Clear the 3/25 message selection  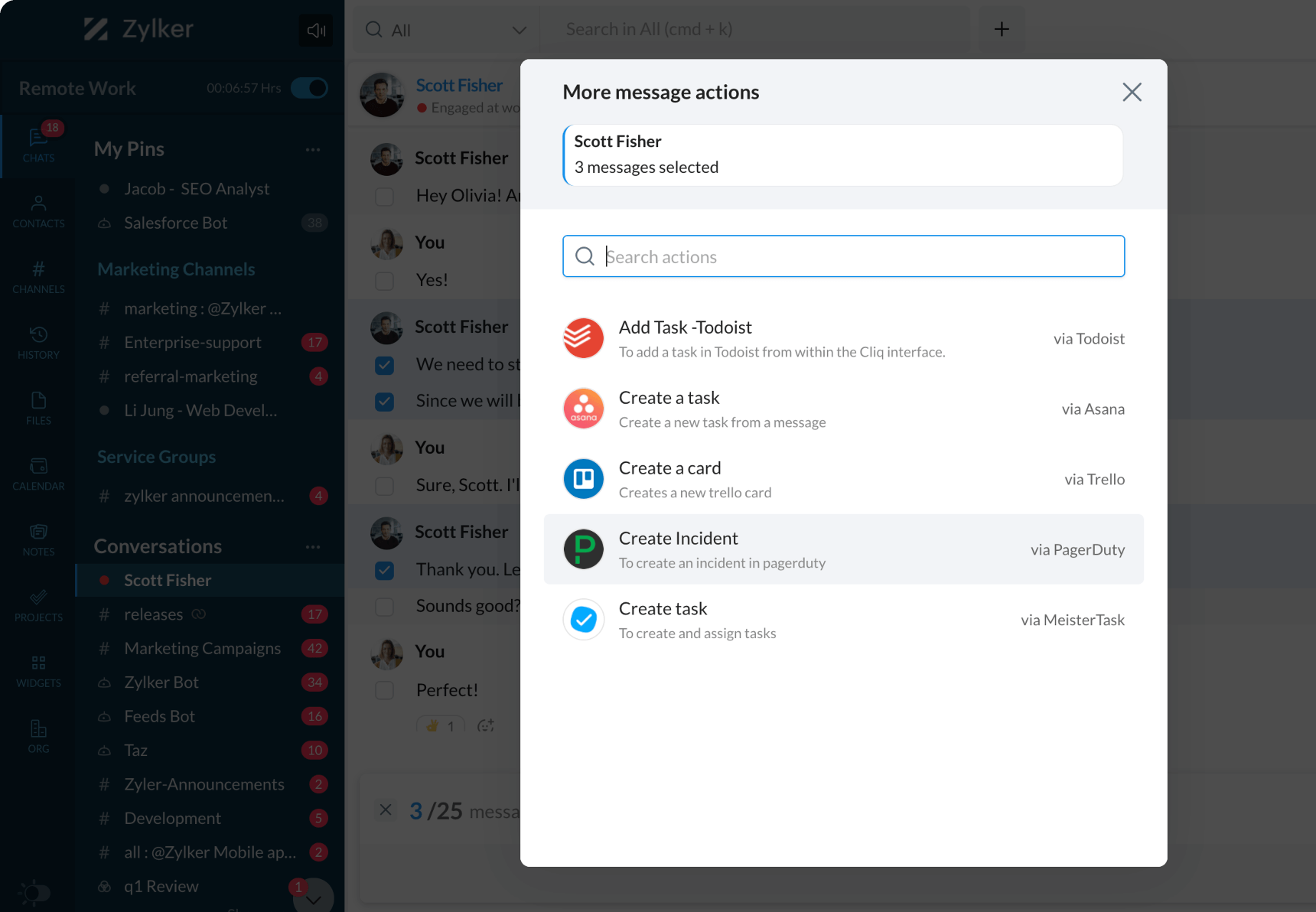pos(386,810)
